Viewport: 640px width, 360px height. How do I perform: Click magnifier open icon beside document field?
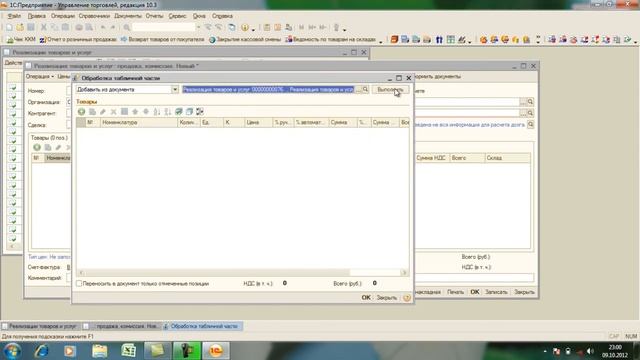click(365, 89)
